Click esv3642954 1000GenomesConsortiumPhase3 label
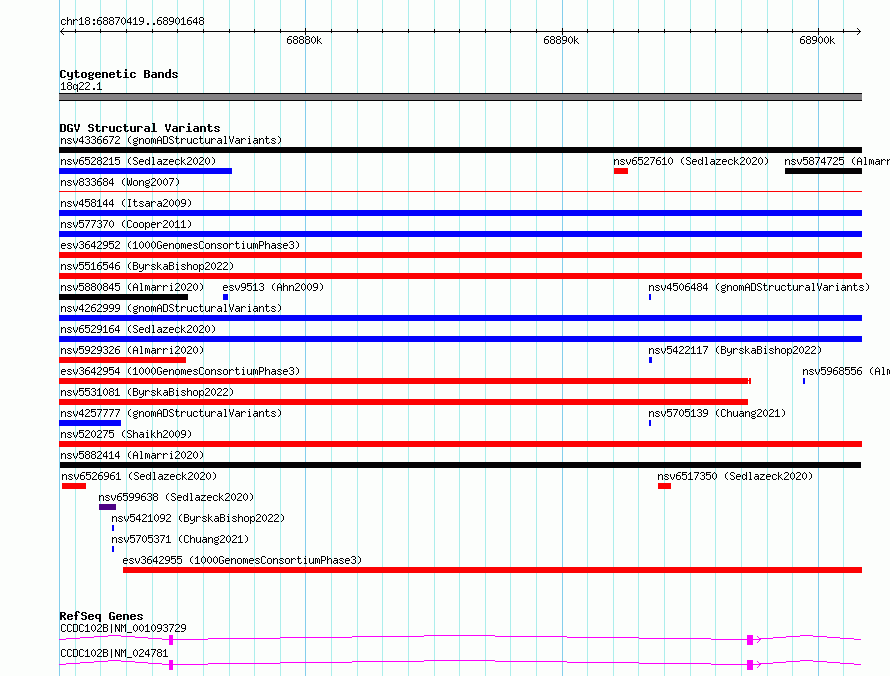This screenshot has height=676, width=890. click(x=180, y=371)
